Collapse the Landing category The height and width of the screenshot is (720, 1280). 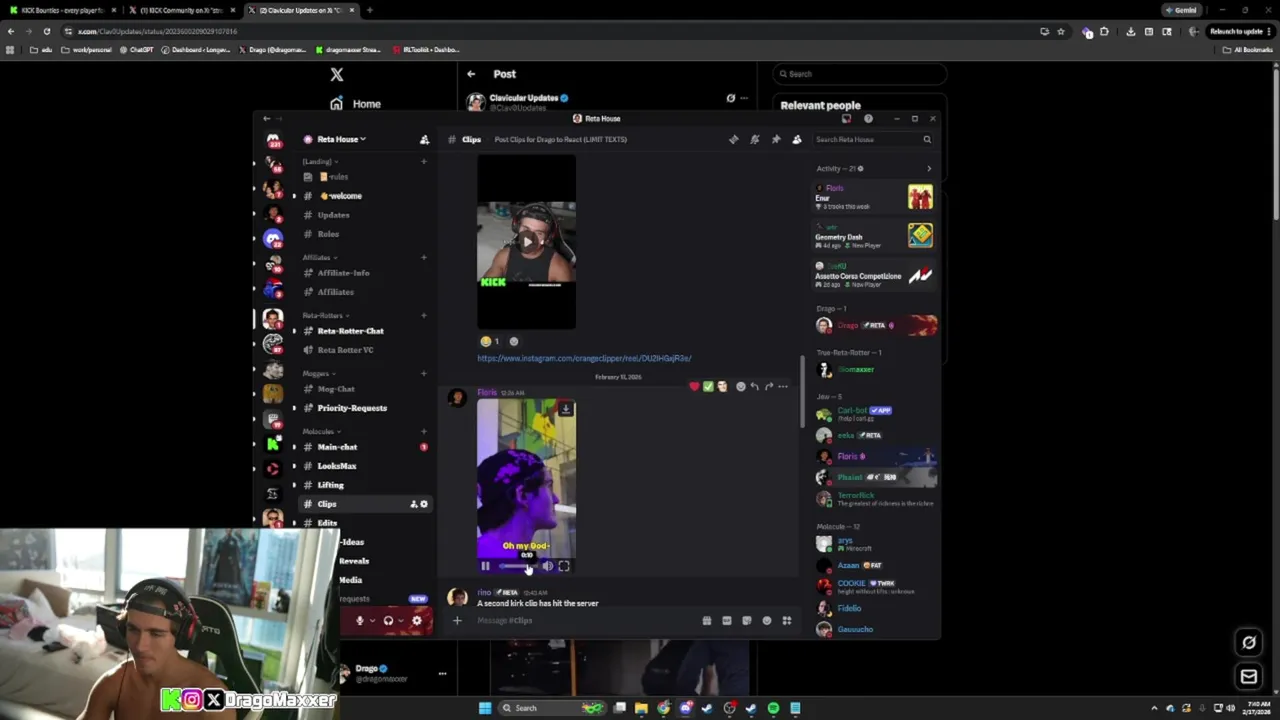[320, 161]
